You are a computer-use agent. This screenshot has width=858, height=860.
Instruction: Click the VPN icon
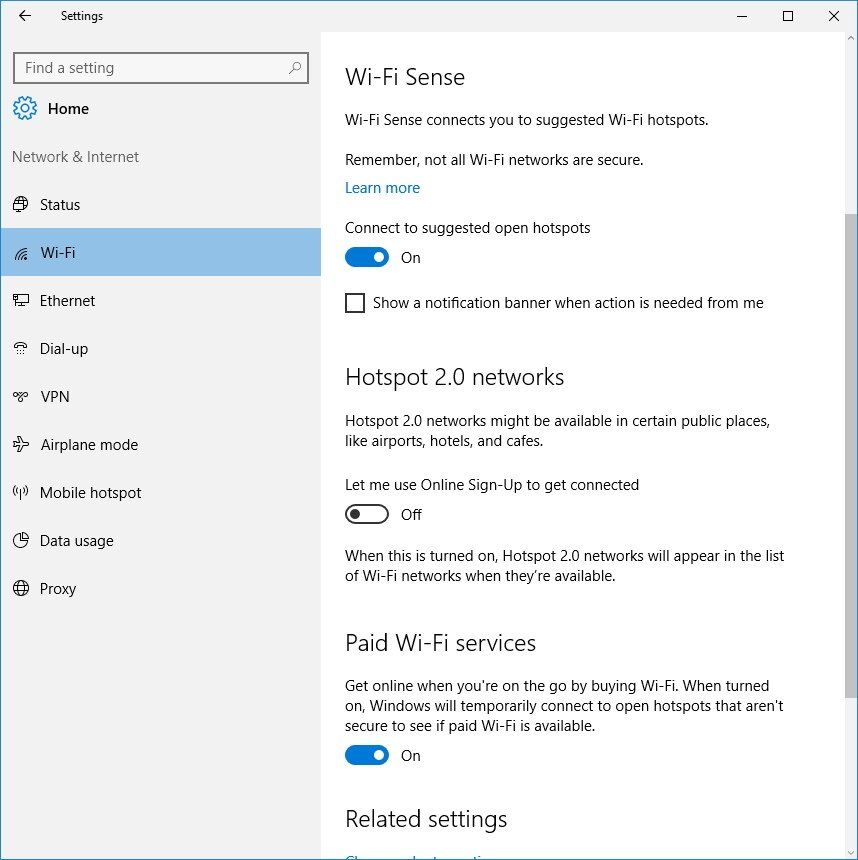point(20,396)
